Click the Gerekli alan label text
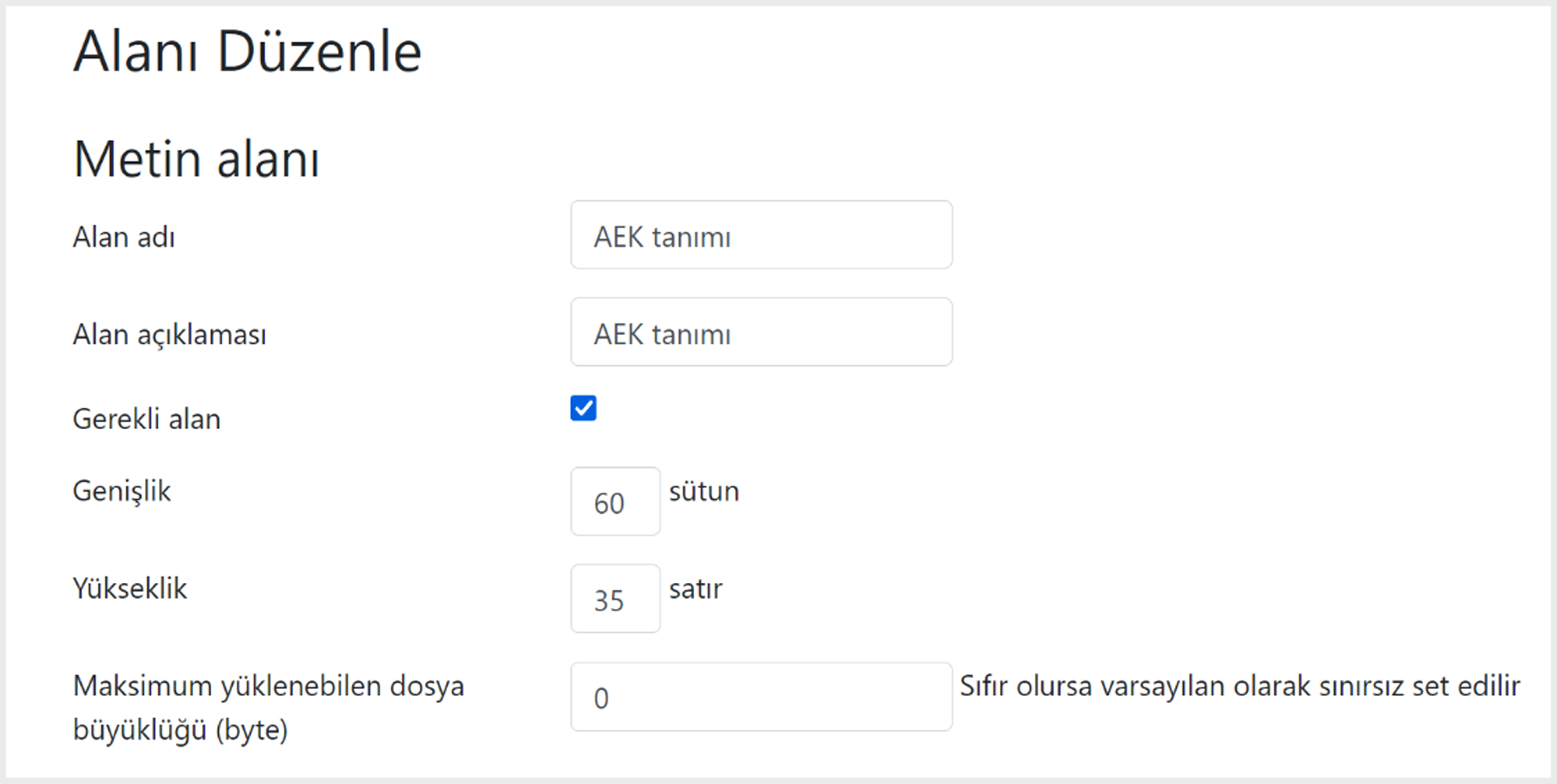Viewport: 1557px width, 784px height. click(147, 419)
